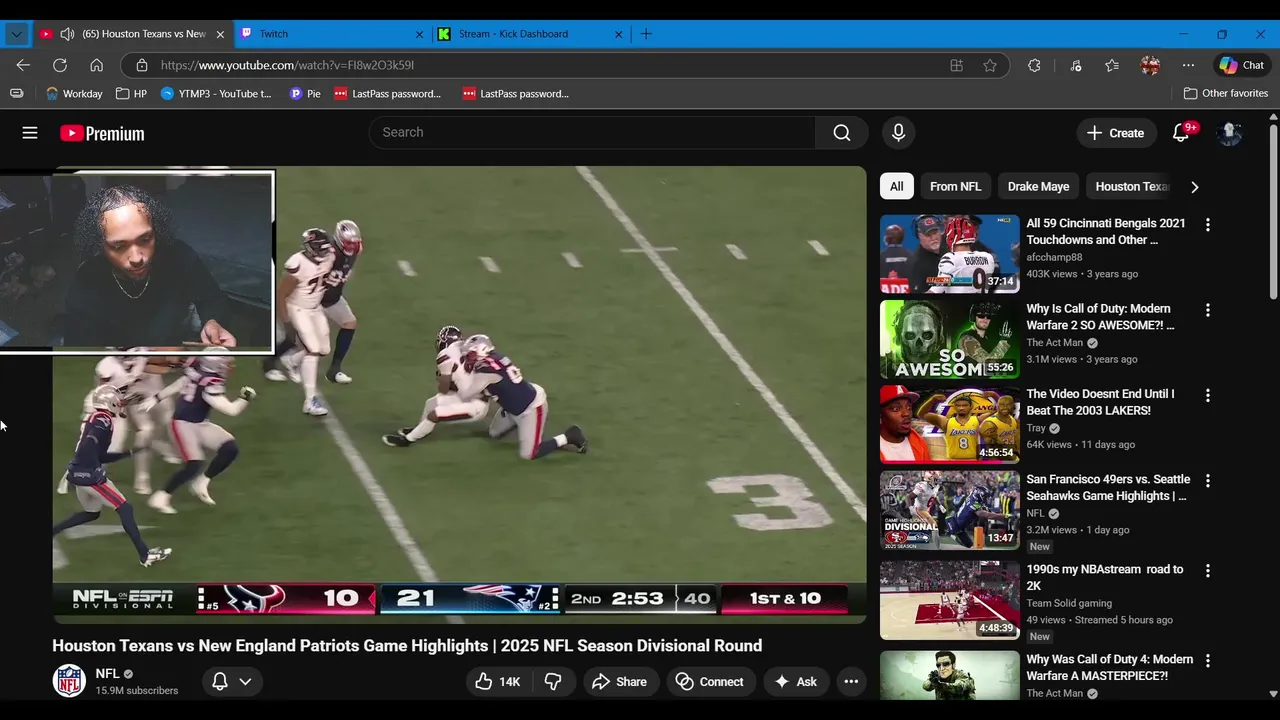The image size is (1280, 720).
Task: Open the browser home page
Action: pos(97,65)
